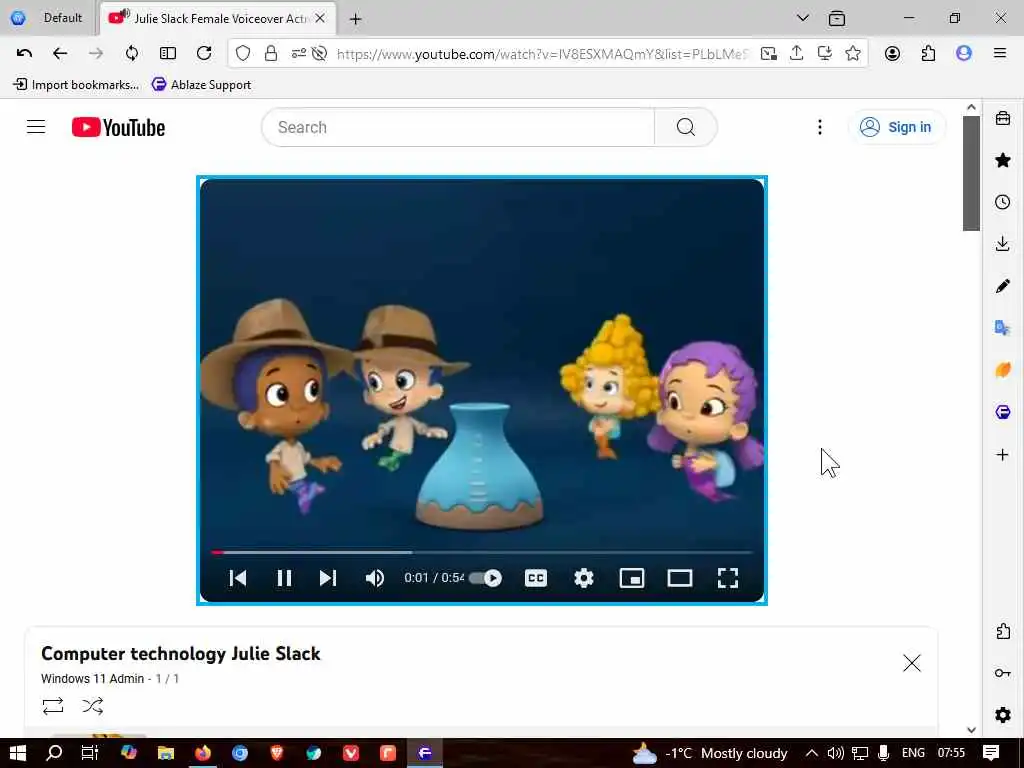Add a sidebar panel with the plus icon
1024x768 pixels.
[1003, 455]
